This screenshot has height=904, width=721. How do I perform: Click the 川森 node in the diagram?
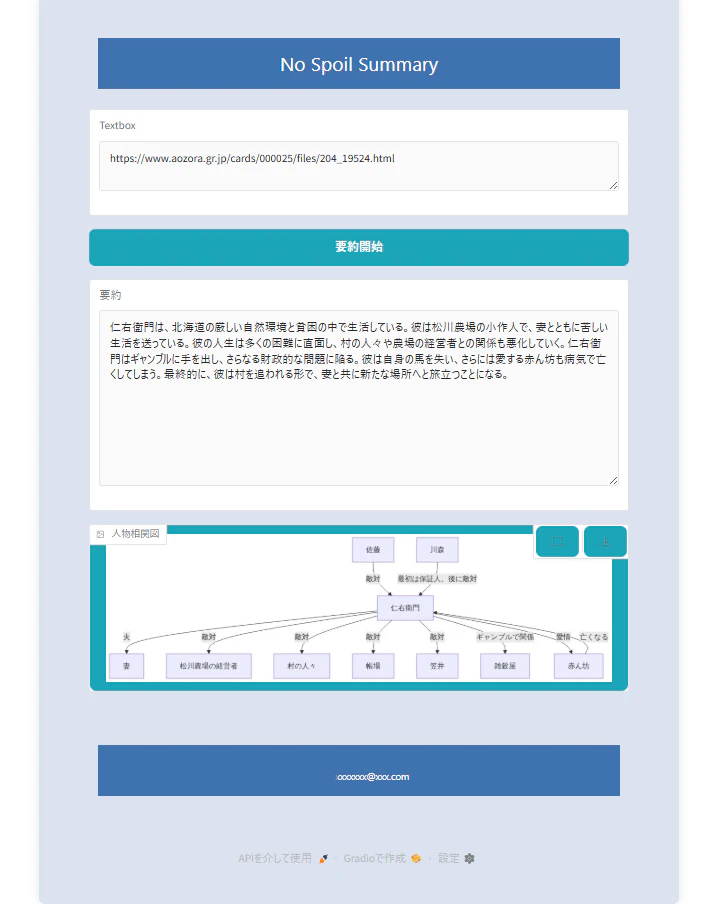point(437,550)
